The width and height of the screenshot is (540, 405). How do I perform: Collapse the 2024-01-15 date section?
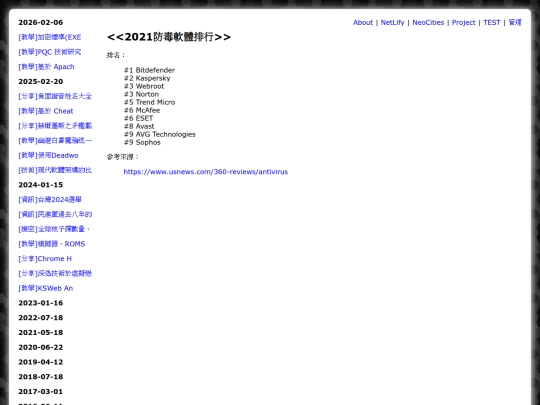(41, 185)
